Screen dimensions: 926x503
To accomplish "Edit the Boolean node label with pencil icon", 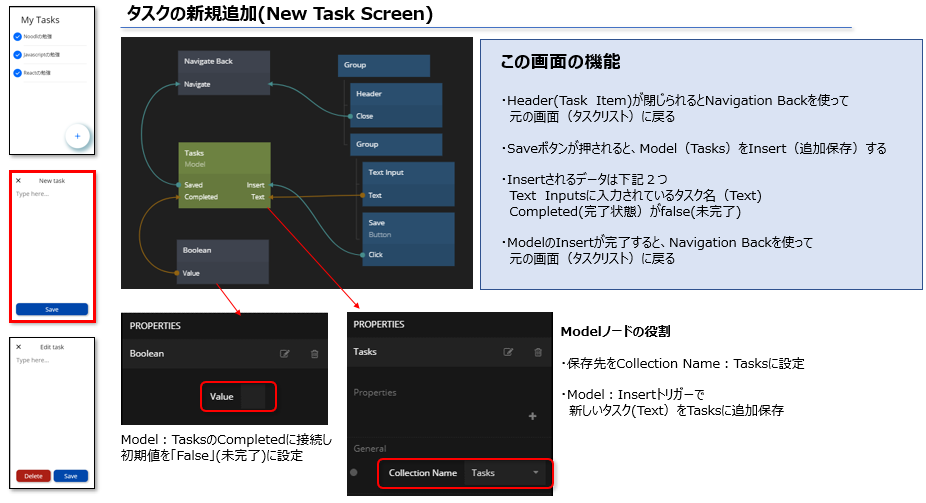I will coord(285,354).
